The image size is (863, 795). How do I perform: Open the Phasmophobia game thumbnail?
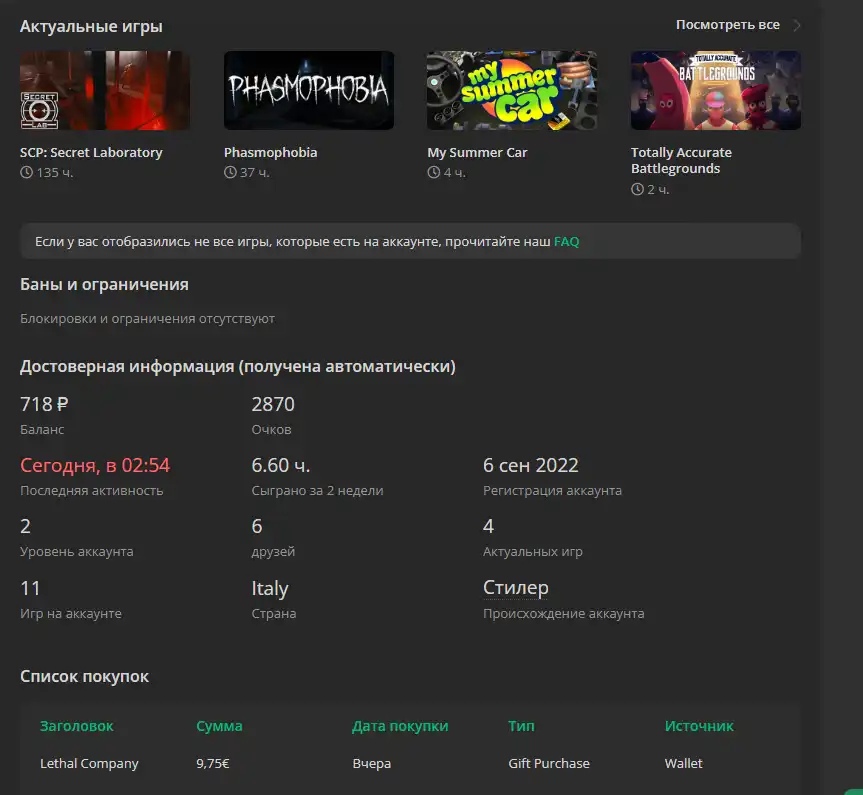click(x=309, y=90)
